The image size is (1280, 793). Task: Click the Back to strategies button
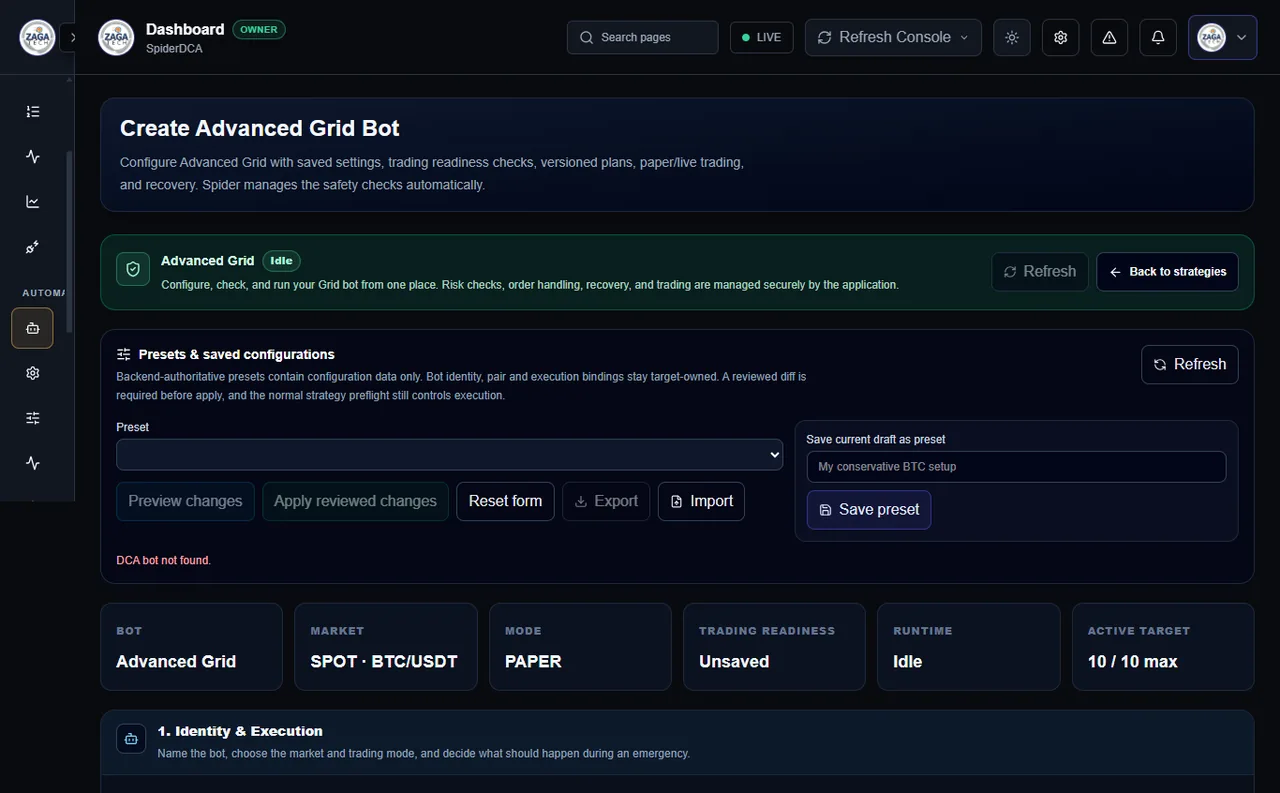[x=1167, y=271]
